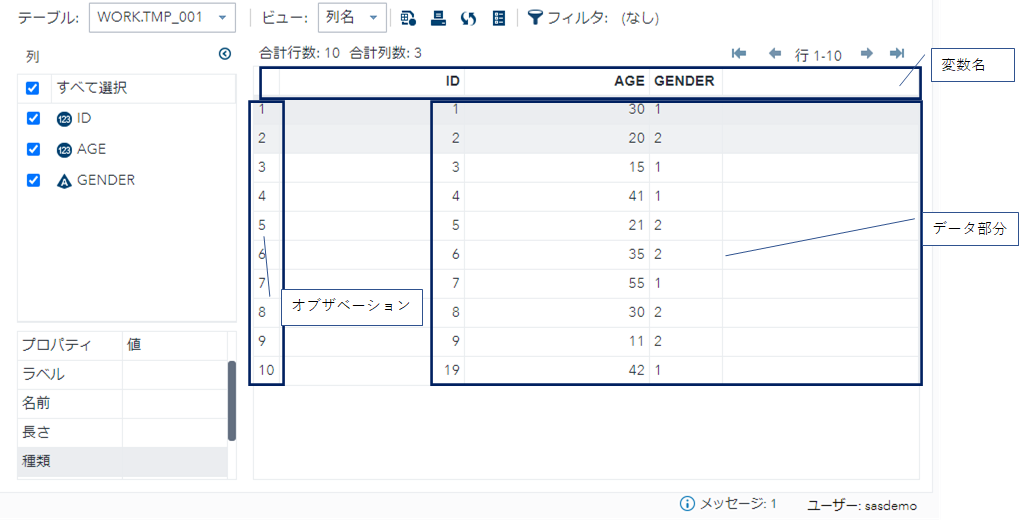This screenshot has width=1019, height=520.
Task: Go to the next page of rows
Action: pos(866,53)
